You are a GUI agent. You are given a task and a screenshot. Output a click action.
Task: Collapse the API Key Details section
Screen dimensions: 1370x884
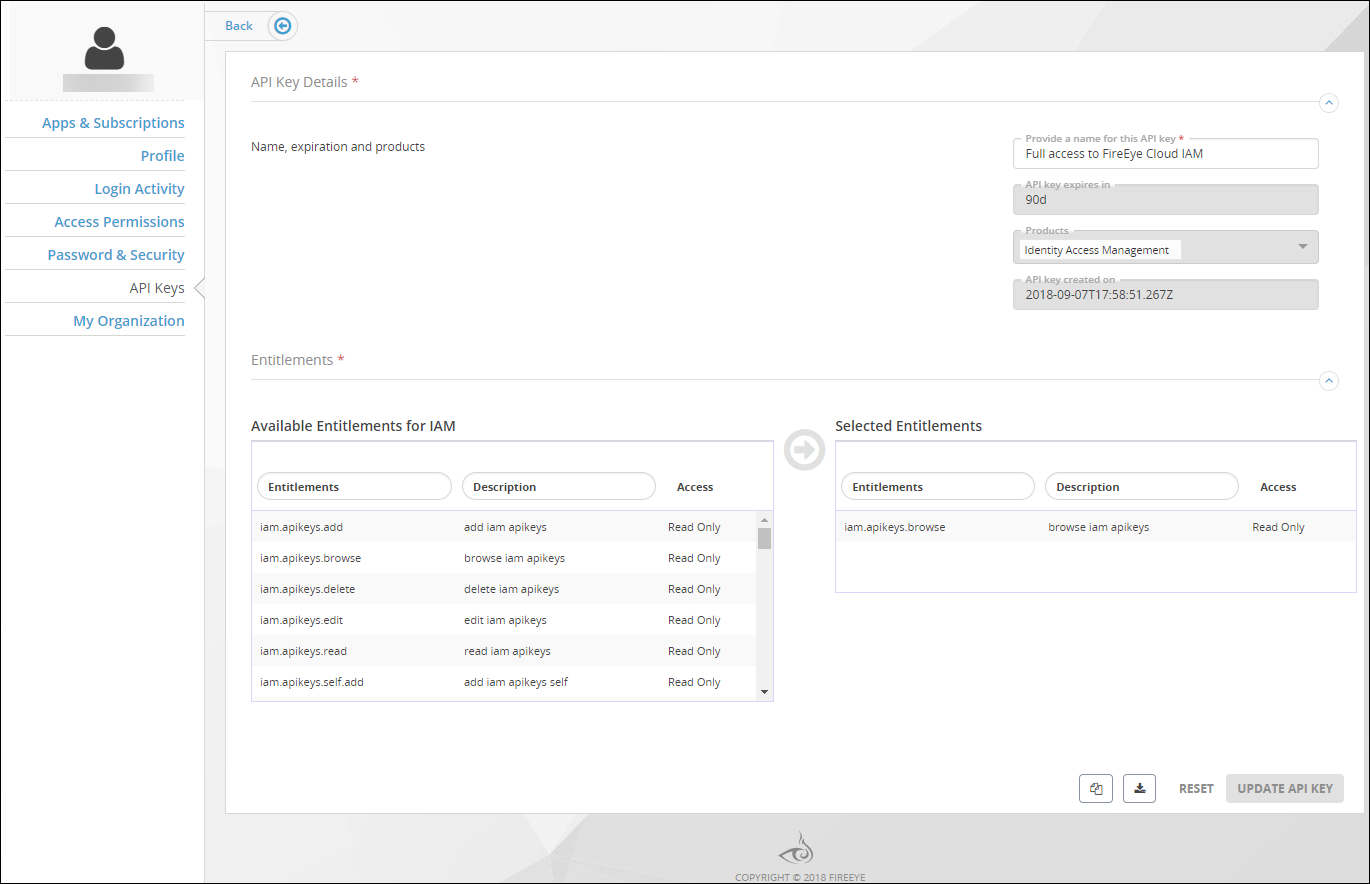point(1329,102)
